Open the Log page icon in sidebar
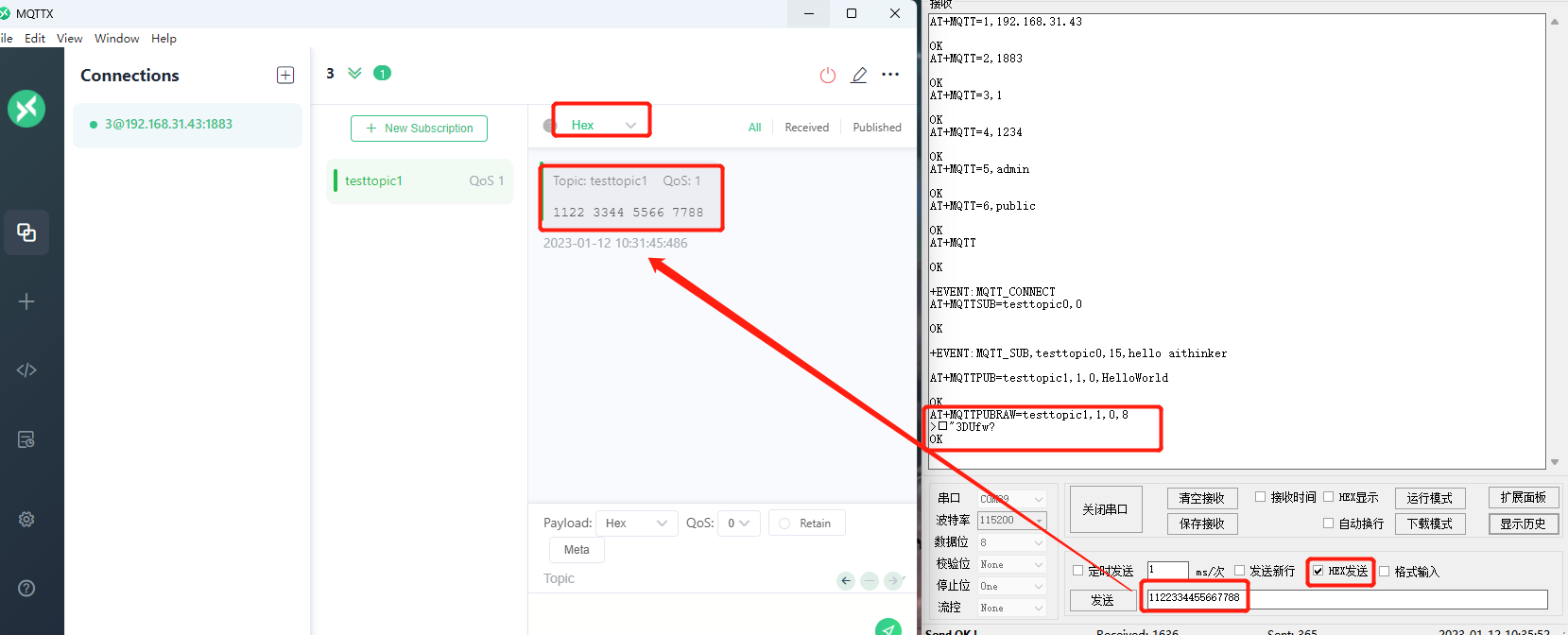Screen dimensions: 1568x635 pyautogui.click(x=26, y=439)
